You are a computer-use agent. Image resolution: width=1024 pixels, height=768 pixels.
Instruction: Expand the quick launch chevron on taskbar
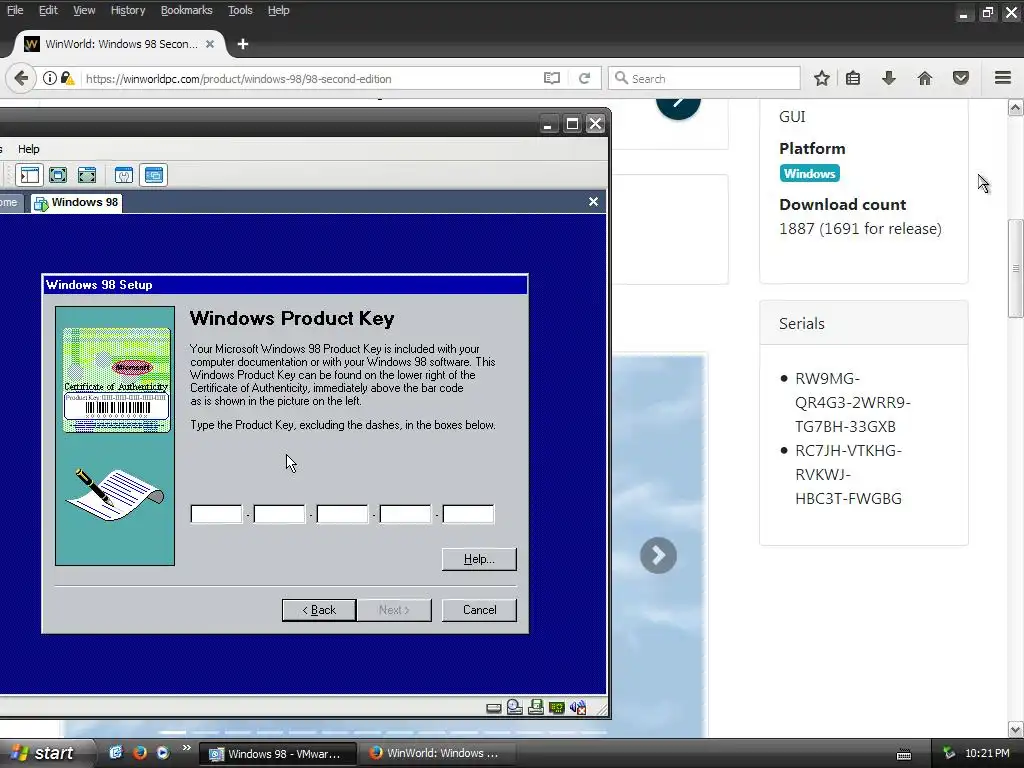[186, 748]
